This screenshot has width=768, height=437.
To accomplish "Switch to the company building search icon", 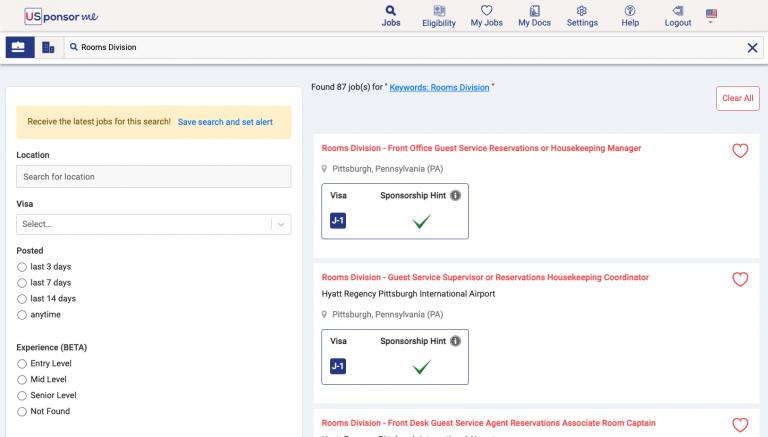I will [x=48, y=47].
